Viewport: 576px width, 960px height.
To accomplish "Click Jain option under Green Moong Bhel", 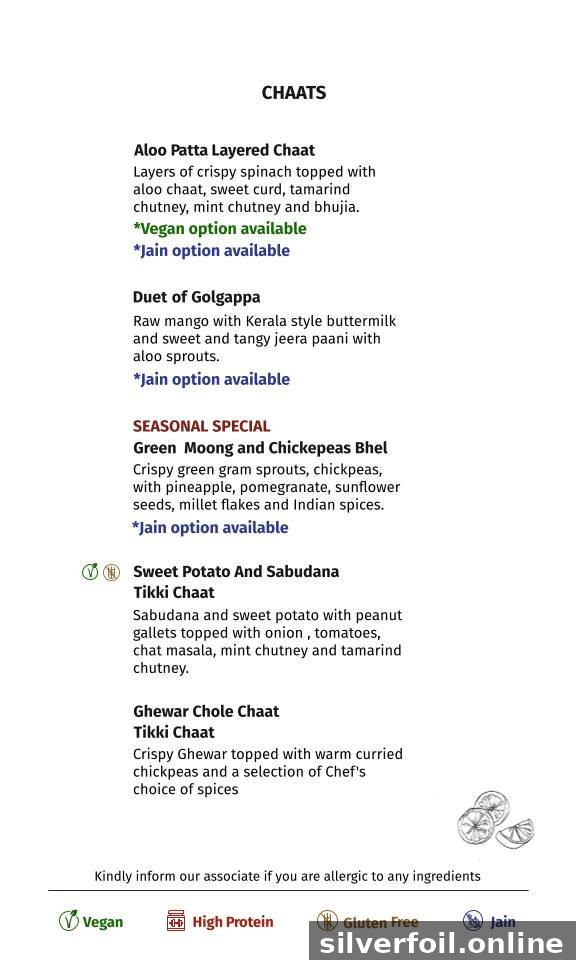I will click(x=210, y=527).
